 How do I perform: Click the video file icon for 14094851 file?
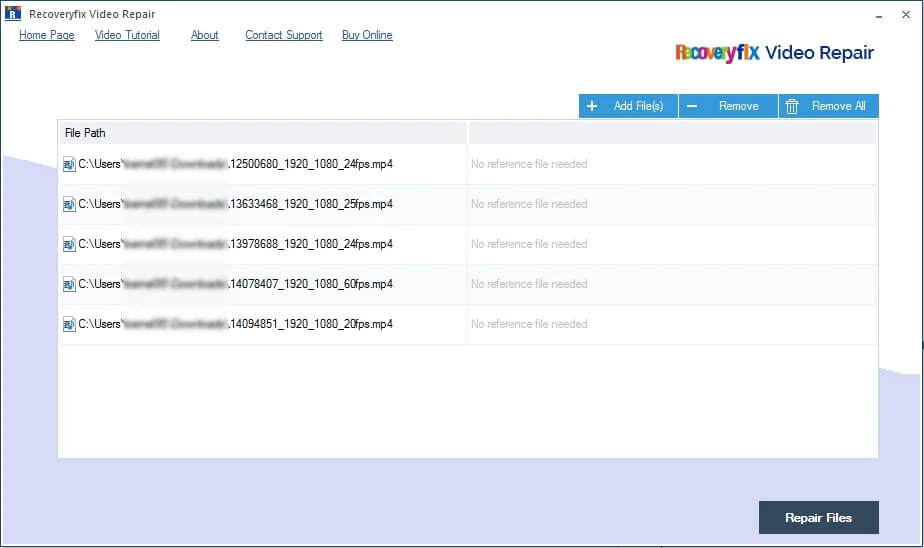click(69, 324)
